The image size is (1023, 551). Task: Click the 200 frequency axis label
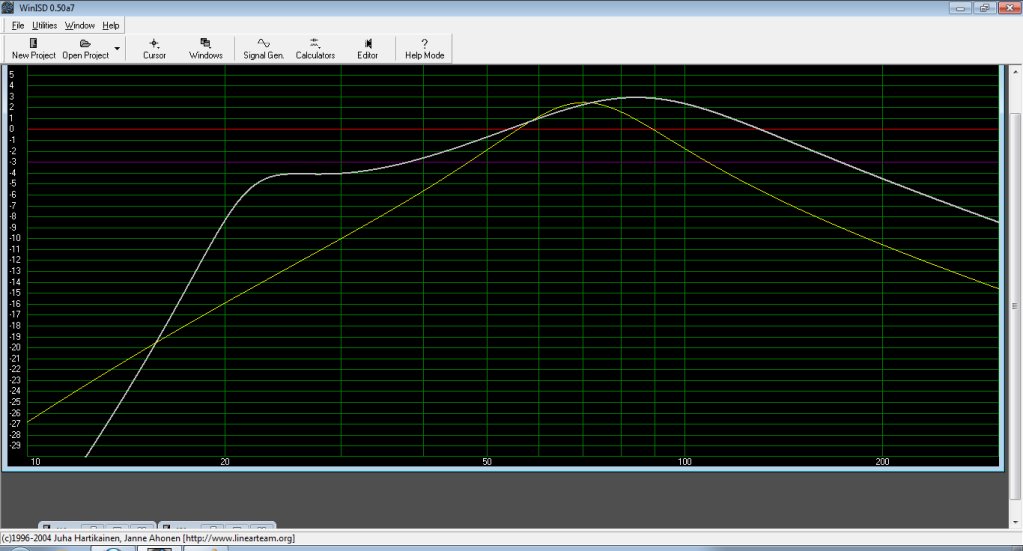[882, 462]
